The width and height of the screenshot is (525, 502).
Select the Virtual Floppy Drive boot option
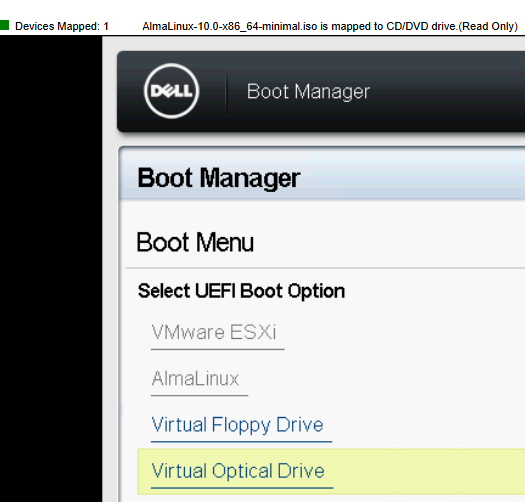coord(237,425)
